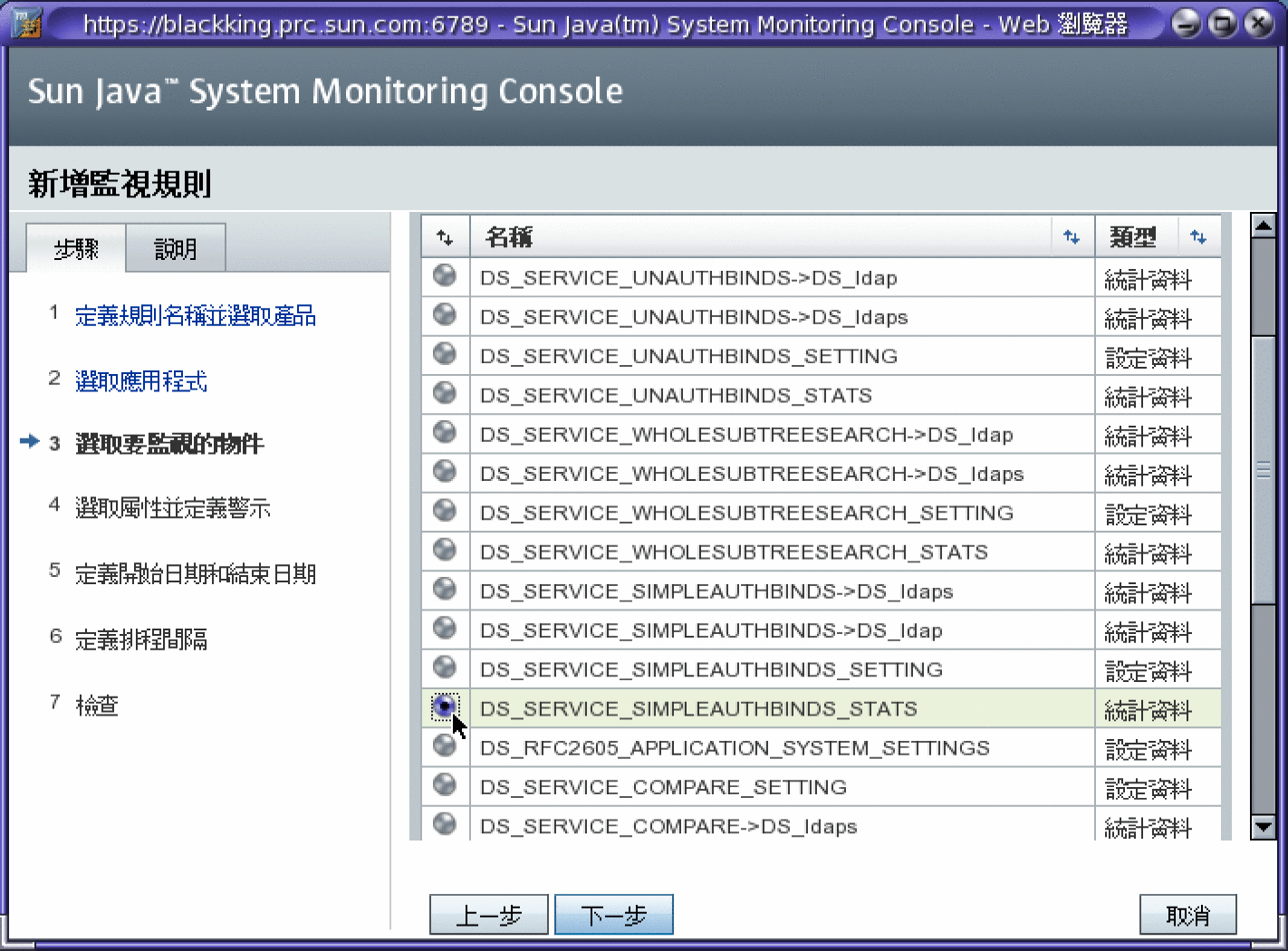The height and width of the screenshot is (951, 1288).
Task: Click step 6 定義排程間隔 text
Action: 141,639
